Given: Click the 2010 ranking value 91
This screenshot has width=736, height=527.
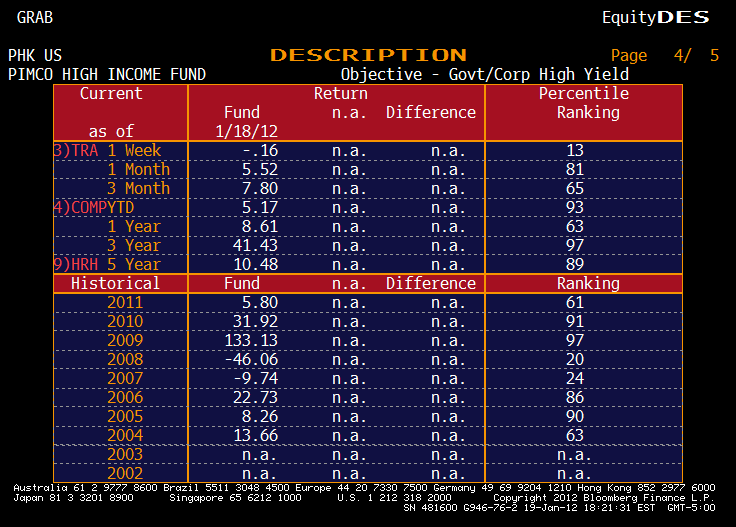Looking at the screenshot, I should [x=575, y=321].
